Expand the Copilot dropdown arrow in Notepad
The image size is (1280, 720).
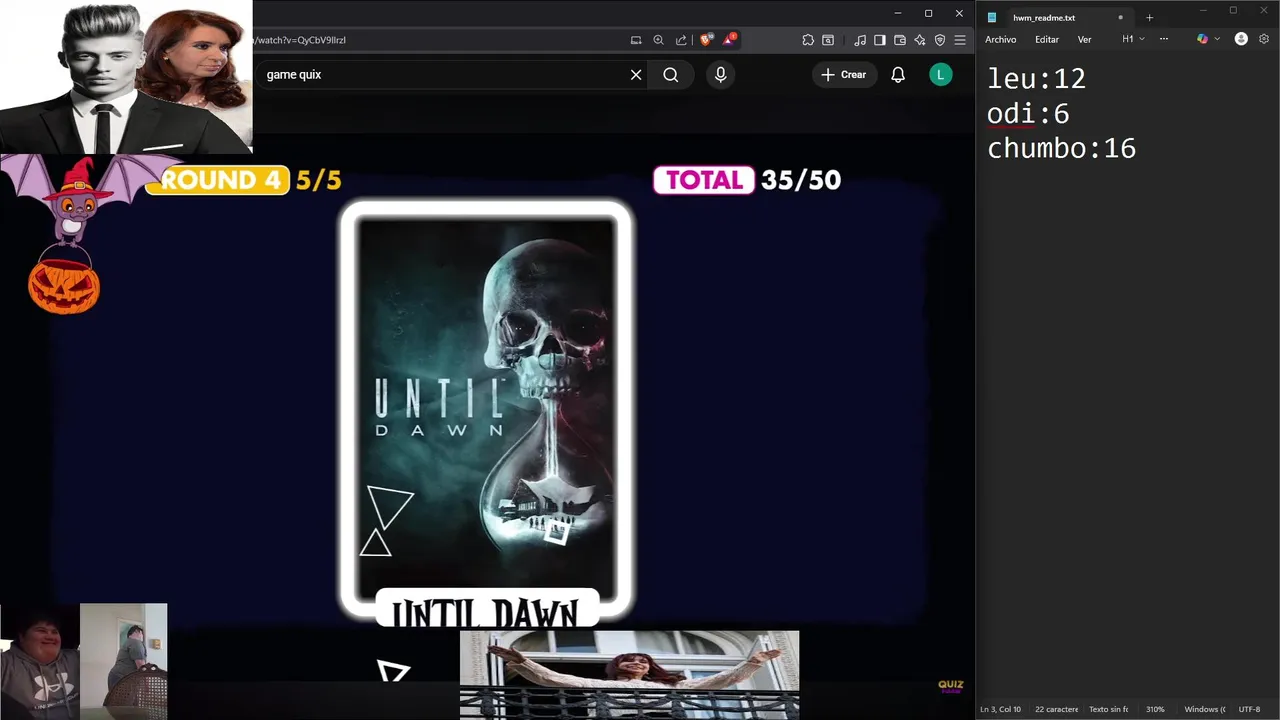click(1217, 39)
